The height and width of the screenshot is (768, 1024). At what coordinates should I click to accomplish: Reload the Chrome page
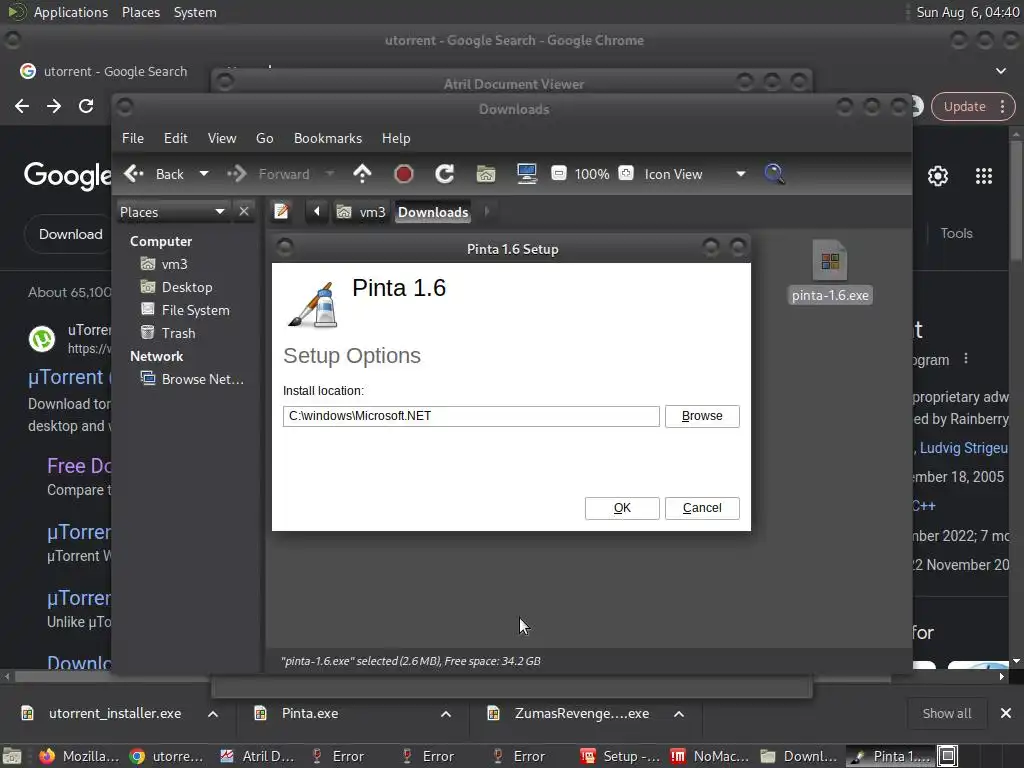[86, 106]
